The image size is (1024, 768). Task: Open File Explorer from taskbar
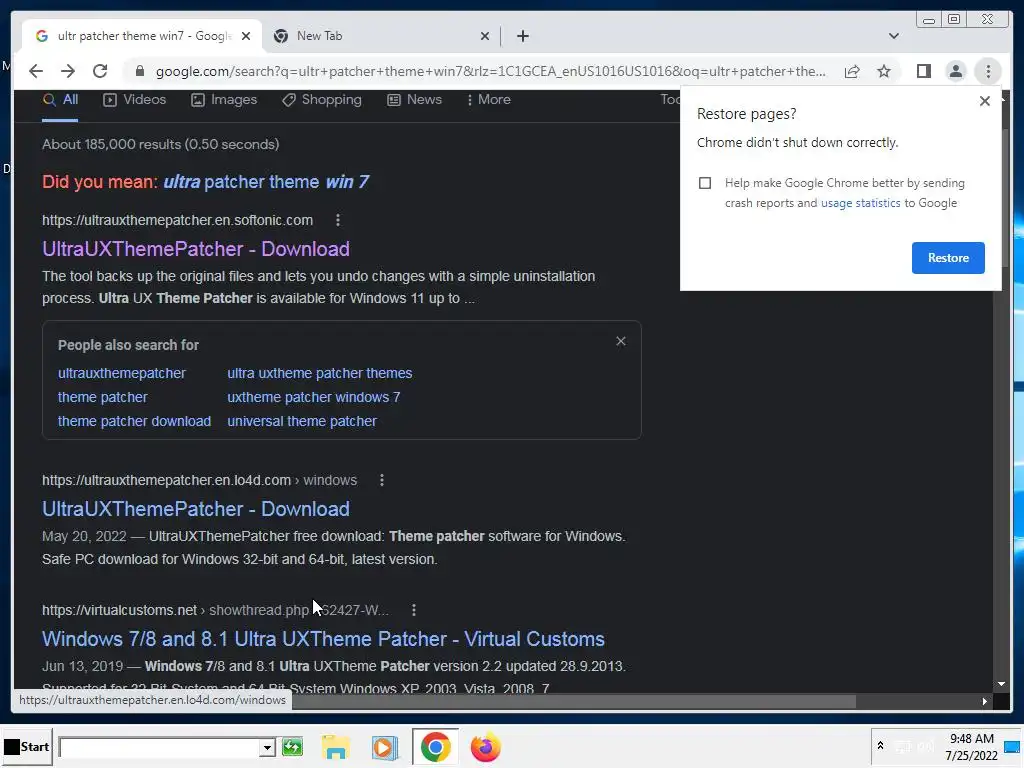coord(336,747)
